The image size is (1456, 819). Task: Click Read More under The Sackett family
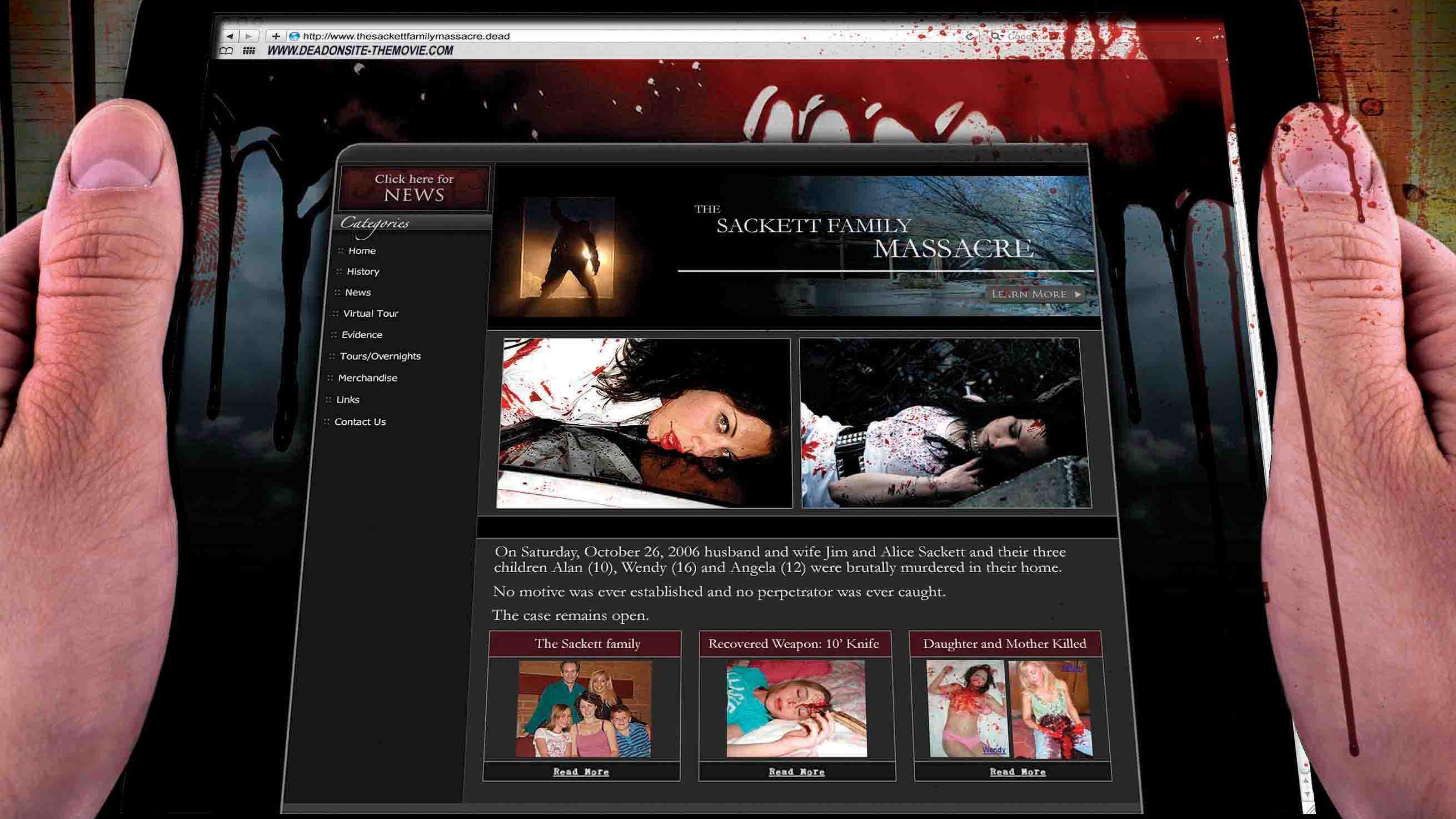581,772
